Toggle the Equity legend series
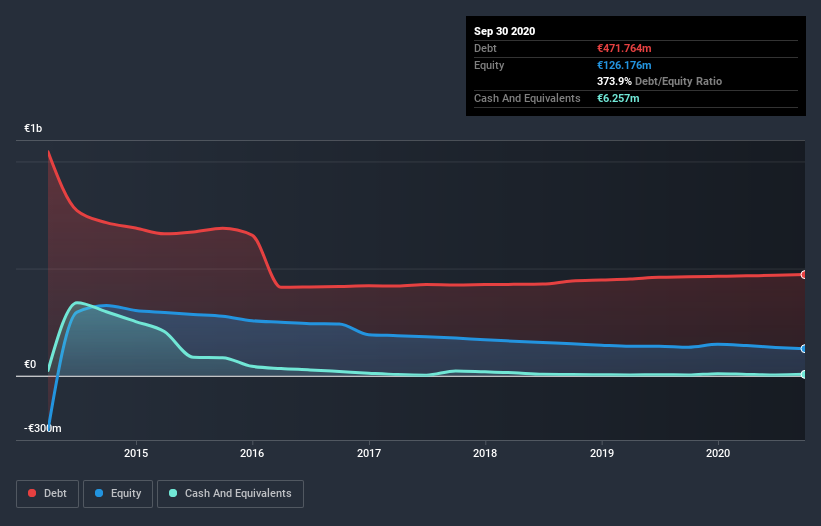 pyautogui.click(x=118, y=494)
